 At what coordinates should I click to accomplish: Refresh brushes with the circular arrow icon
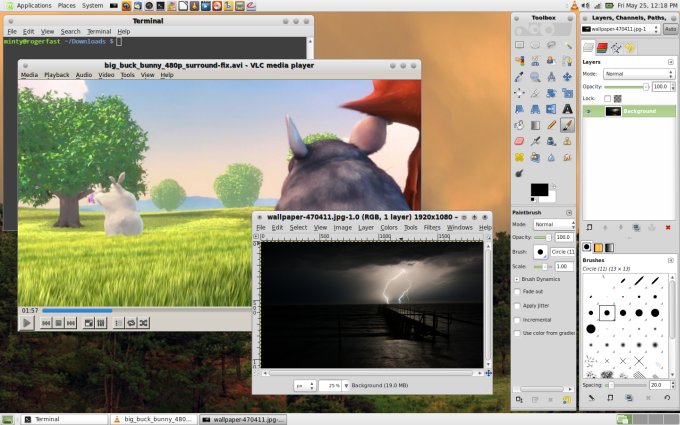coord(667,398)
